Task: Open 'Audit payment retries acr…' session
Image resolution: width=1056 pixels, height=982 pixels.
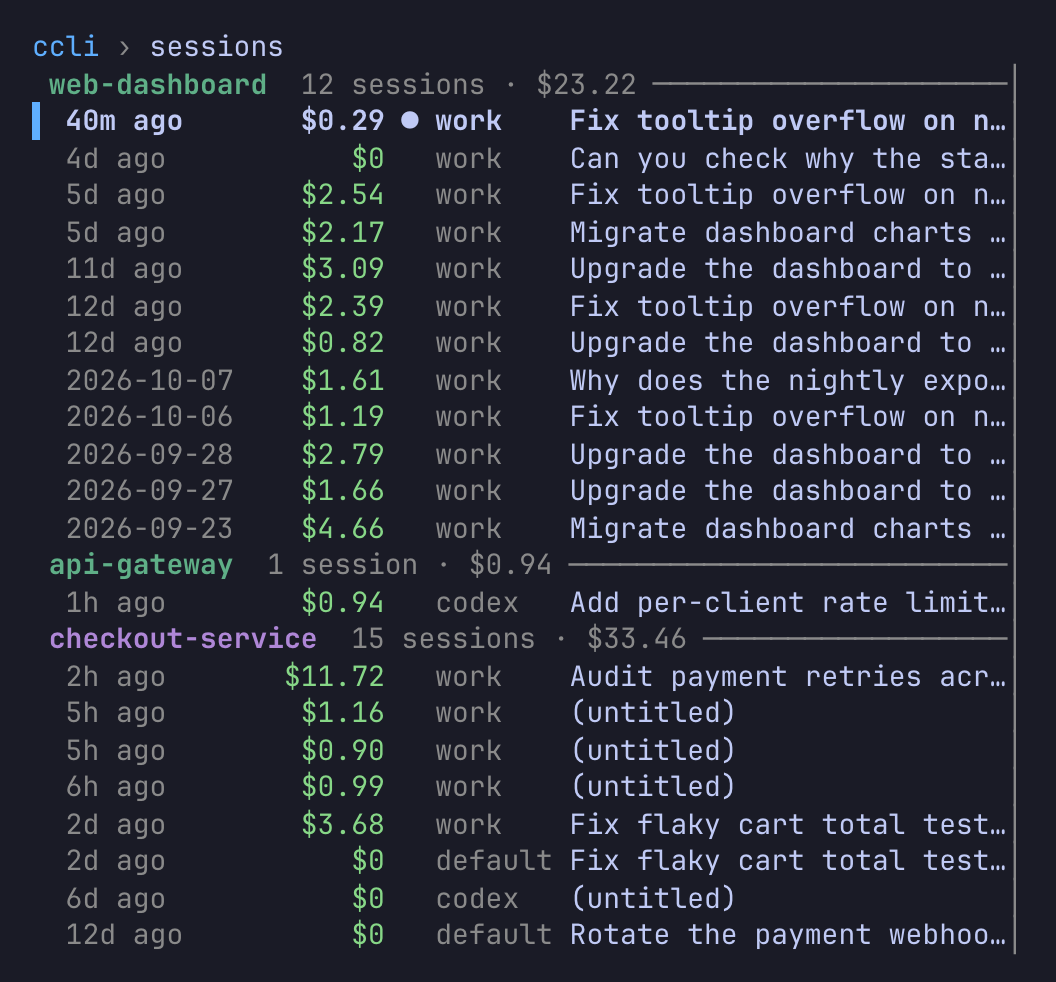Action: (x=519, y=676)
